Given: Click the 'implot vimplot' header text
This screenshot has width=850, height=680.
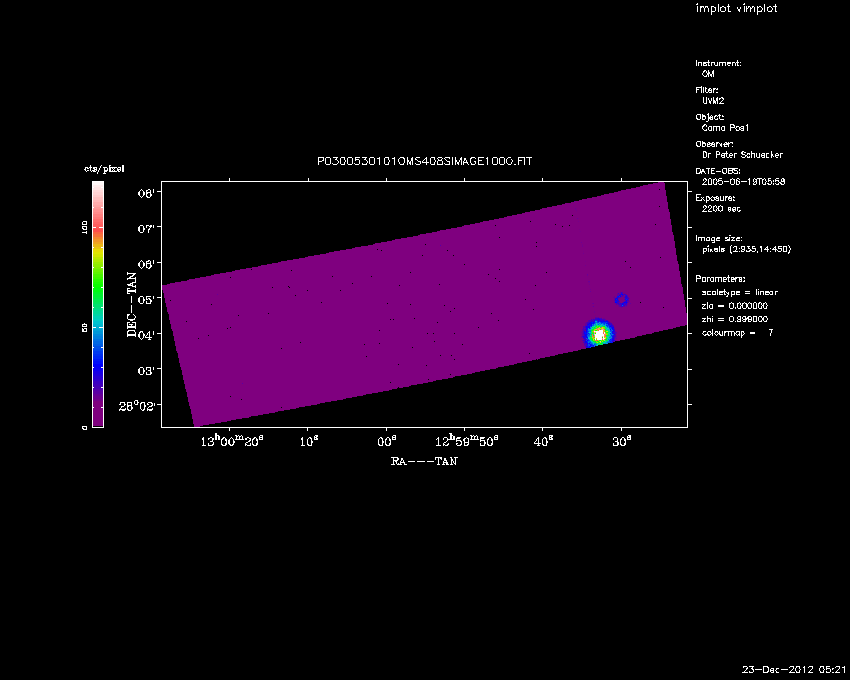Looking at the screenshot, I should [x=736, y=8].
